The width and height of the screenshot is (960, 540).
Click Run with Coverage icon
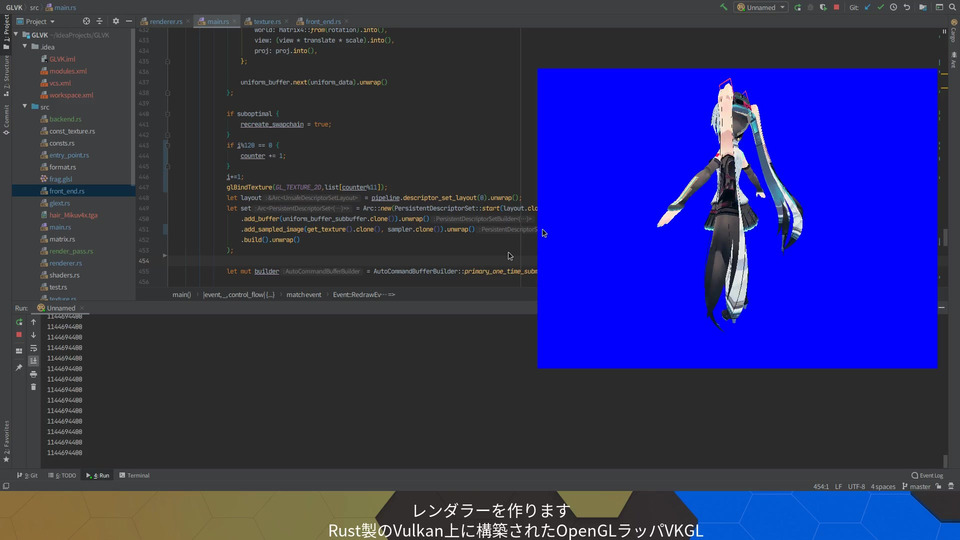tap(823, 7)
